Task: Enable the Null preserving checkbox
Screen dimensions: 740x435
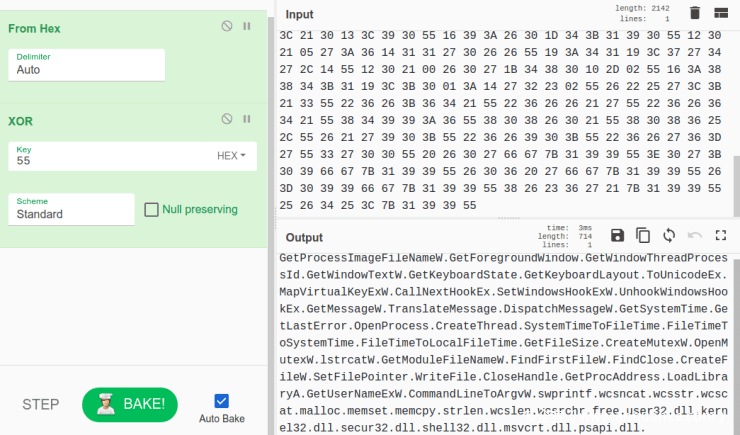Action: tap(152, 210)
